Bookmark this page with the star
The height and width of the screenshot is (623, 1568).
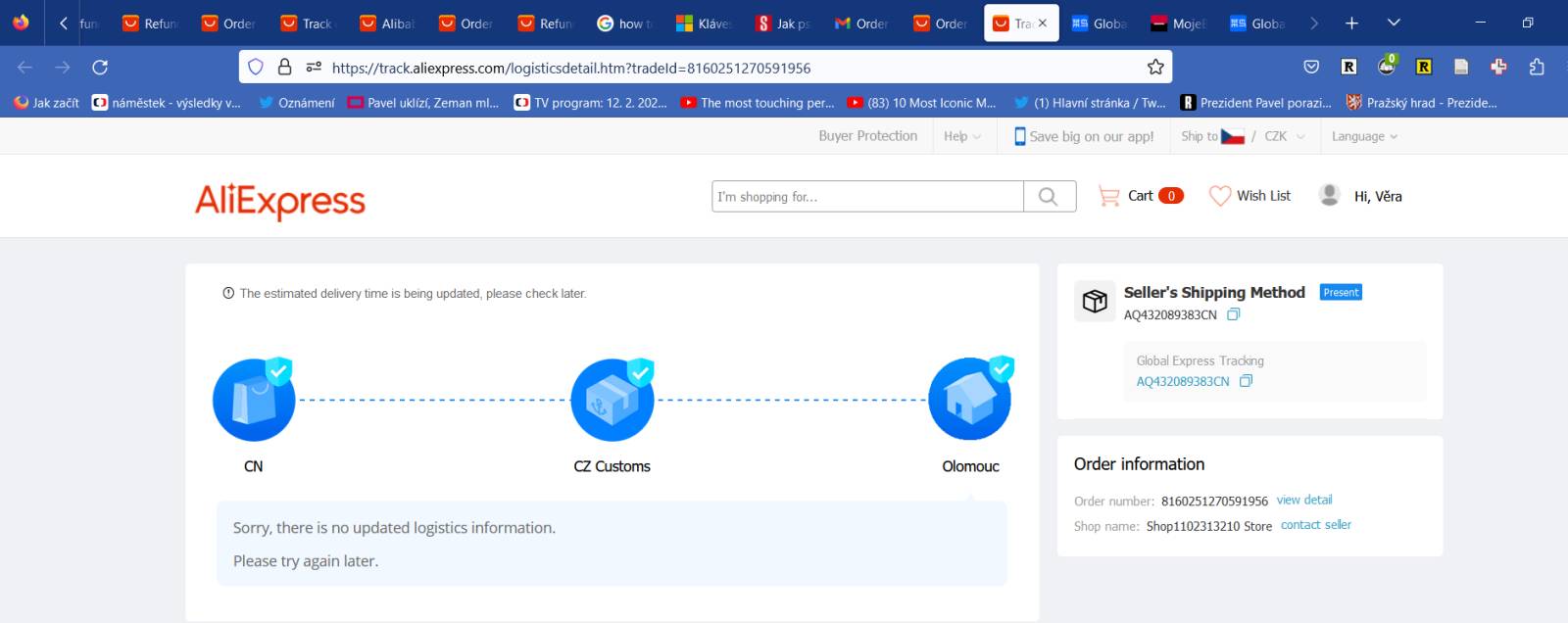1155,67
